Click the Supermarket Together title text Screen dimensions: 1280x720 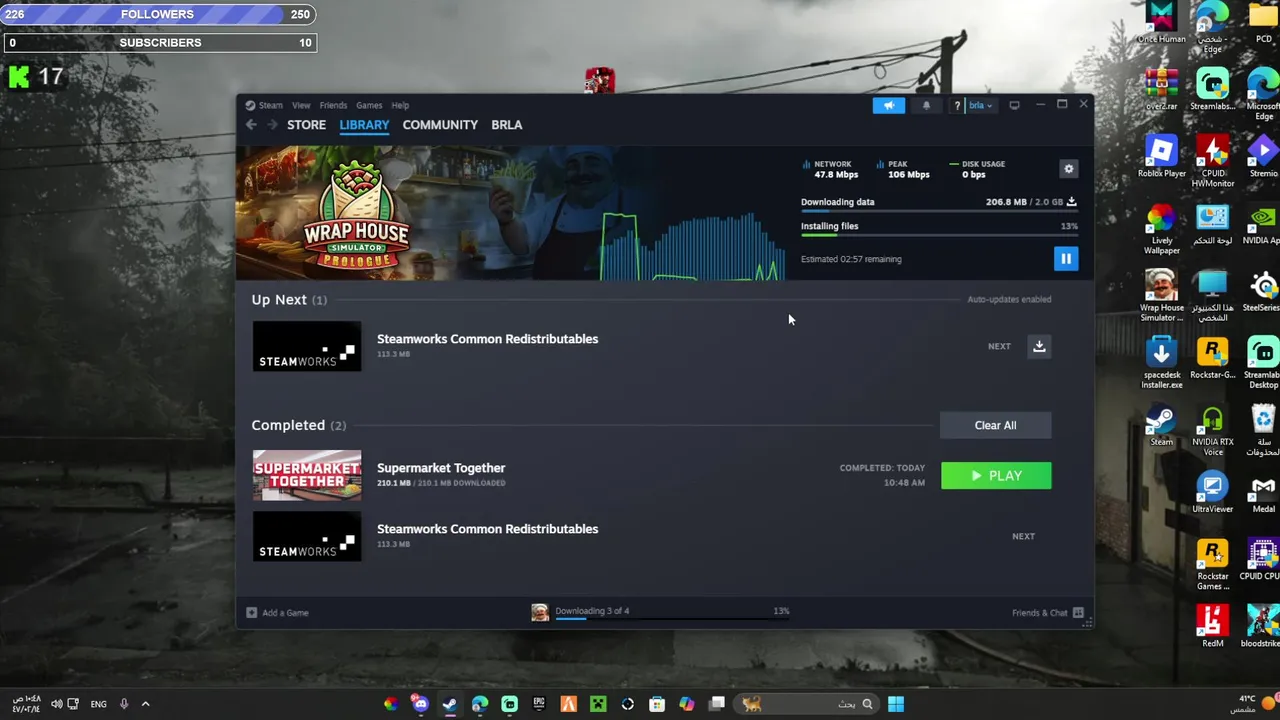pos(441,468)
